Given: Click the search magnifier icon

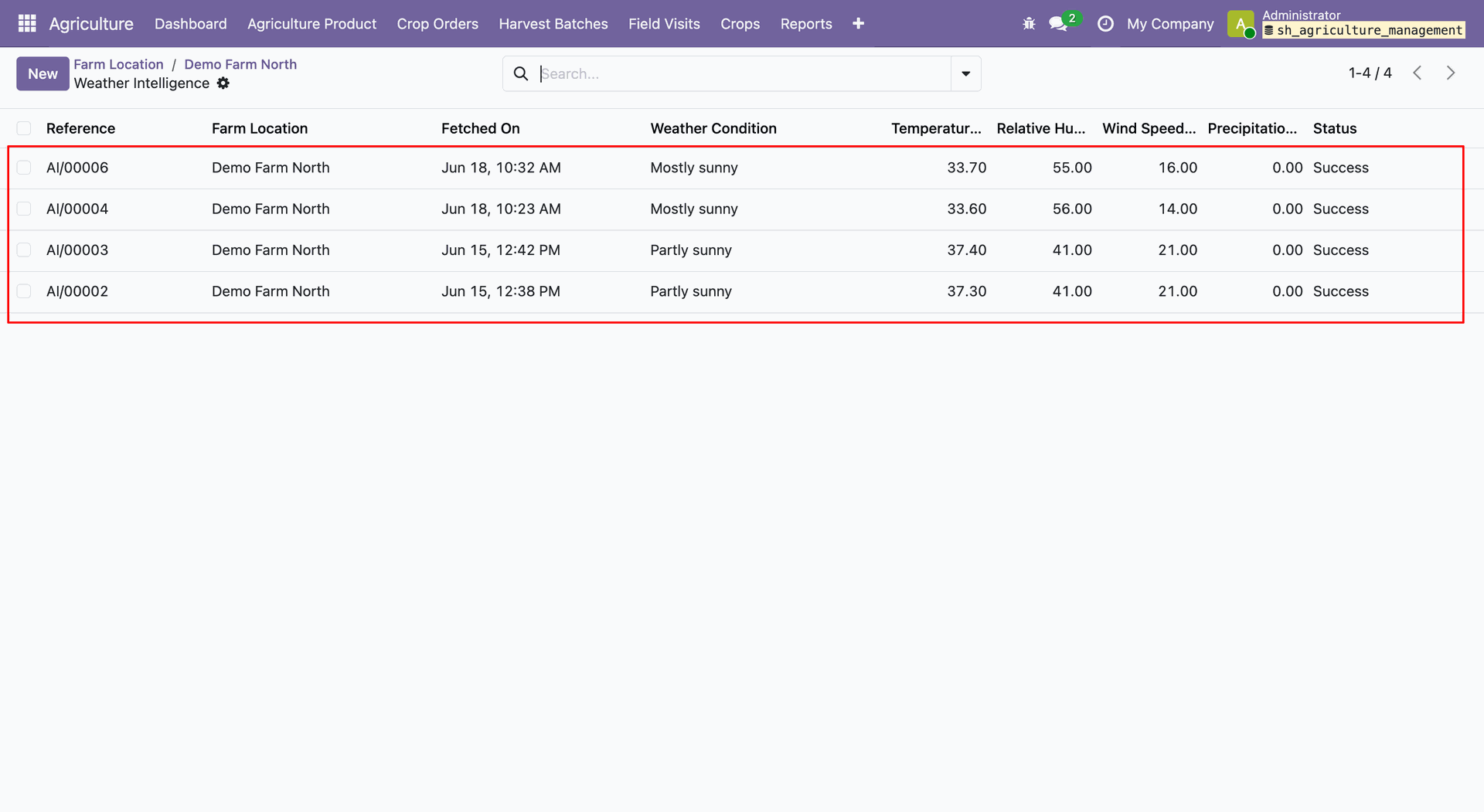Looking at the screenshot, I should tap(521, 73).
